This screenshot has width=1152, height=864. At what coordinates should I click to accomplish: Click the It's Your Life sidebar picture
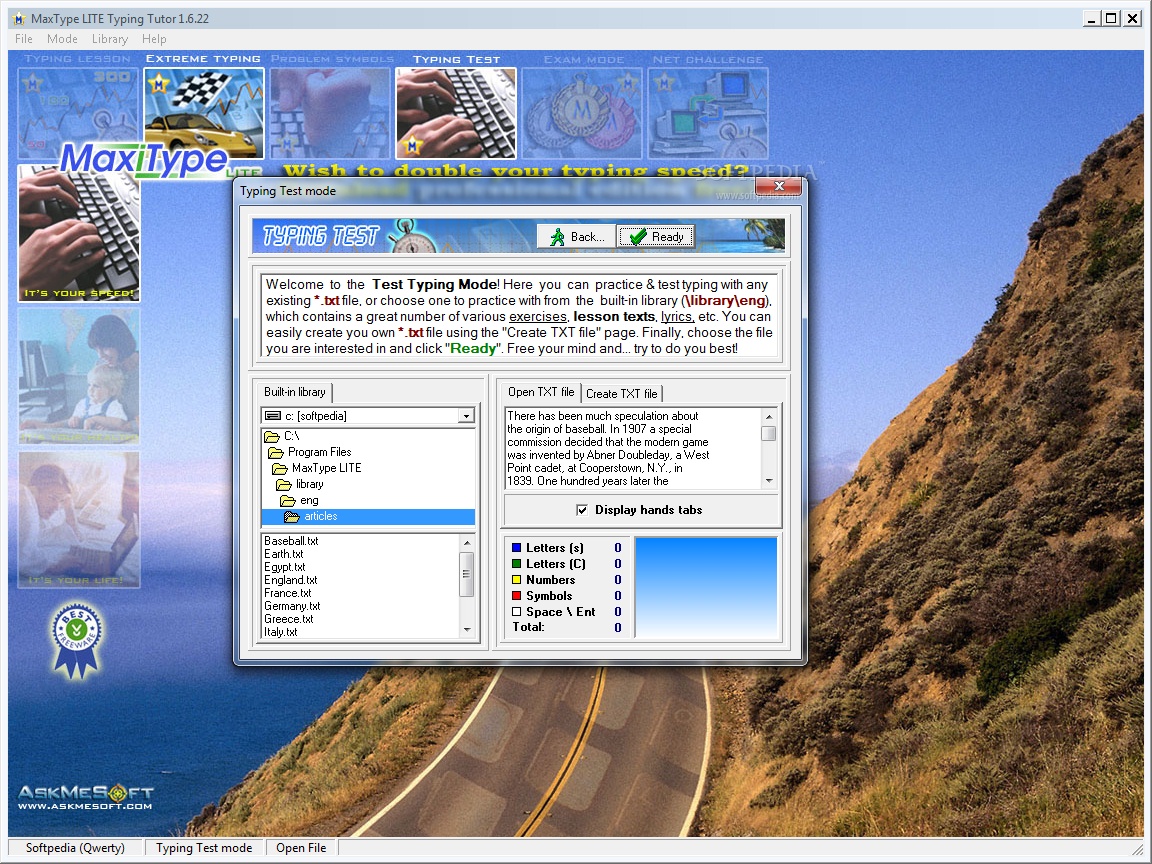pyautogui.click(x=79, y=519)
